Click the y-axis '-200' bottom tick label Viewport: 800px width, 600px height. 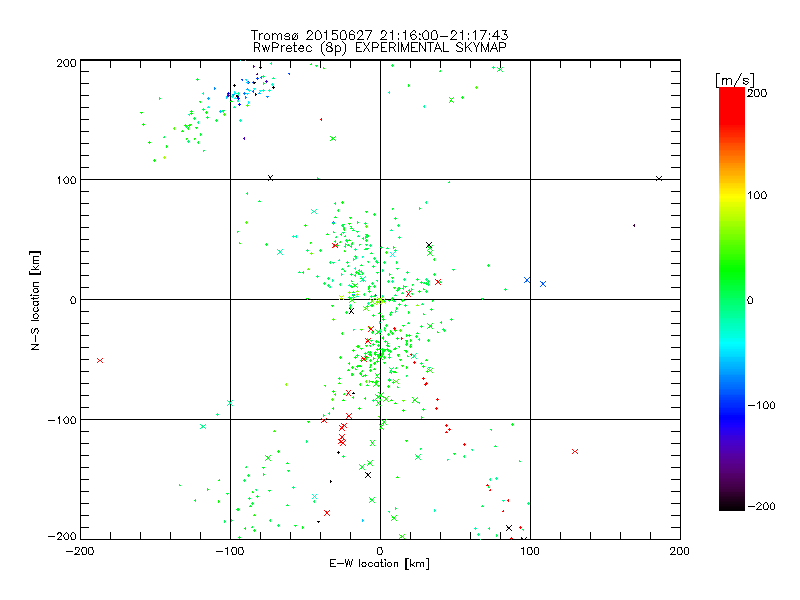click(x=62, y=536)
